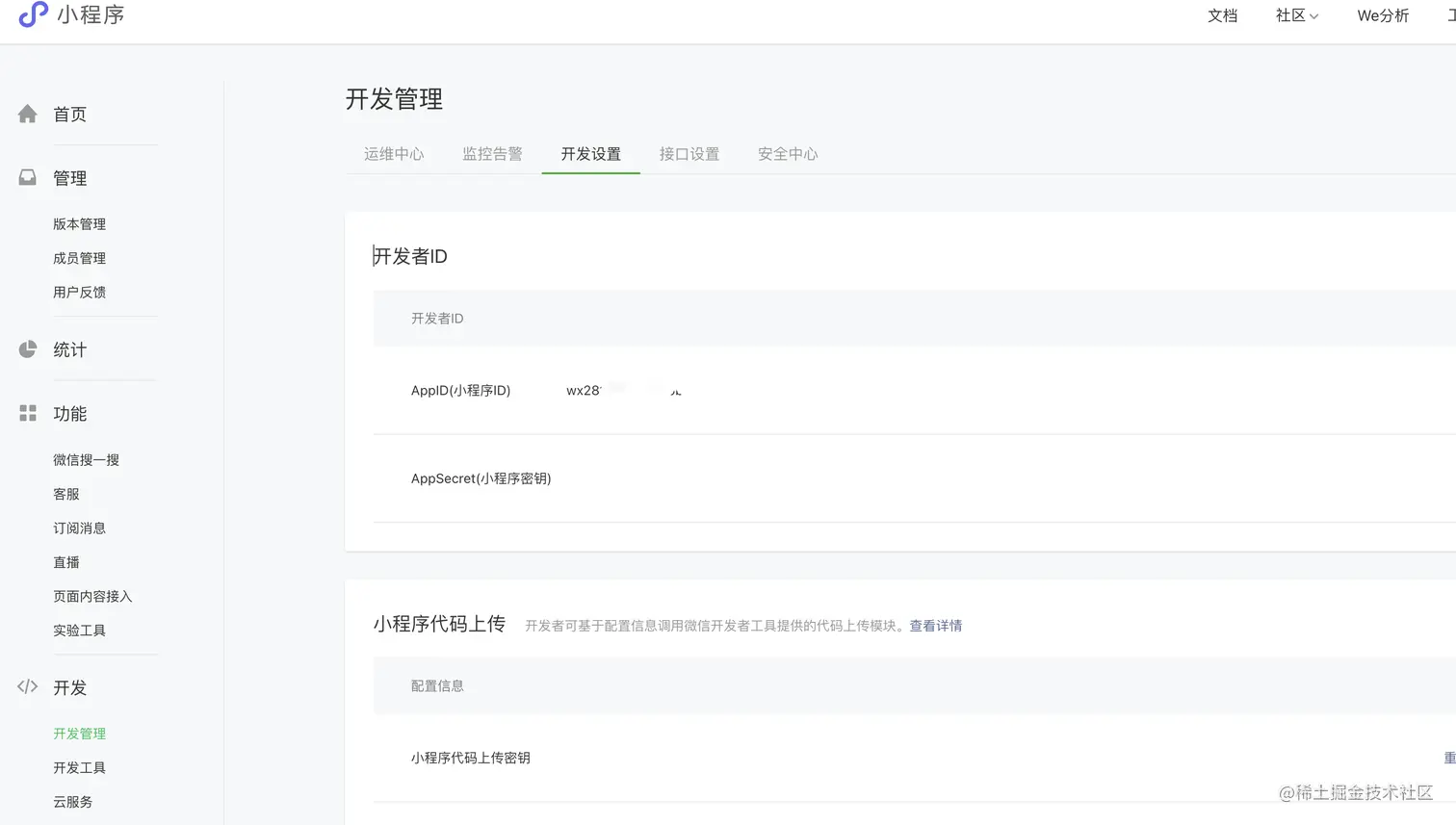The width and height of the screenshot is (1456, 825).
Task: Click the 统计 sidebar section heading
Action: tap(69, 349)
